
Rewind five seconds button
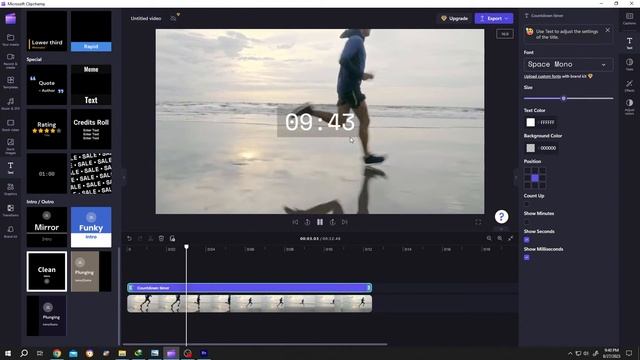[x=307, y=222]
